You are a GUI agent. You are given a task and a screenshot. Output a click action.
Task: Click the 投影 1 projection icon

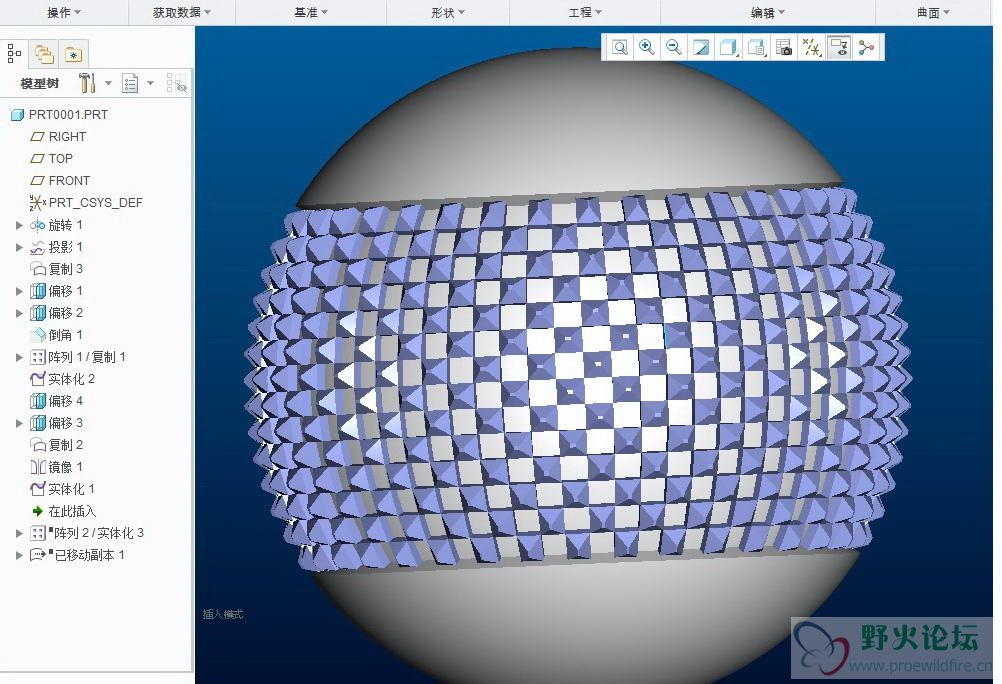point(38,247)
